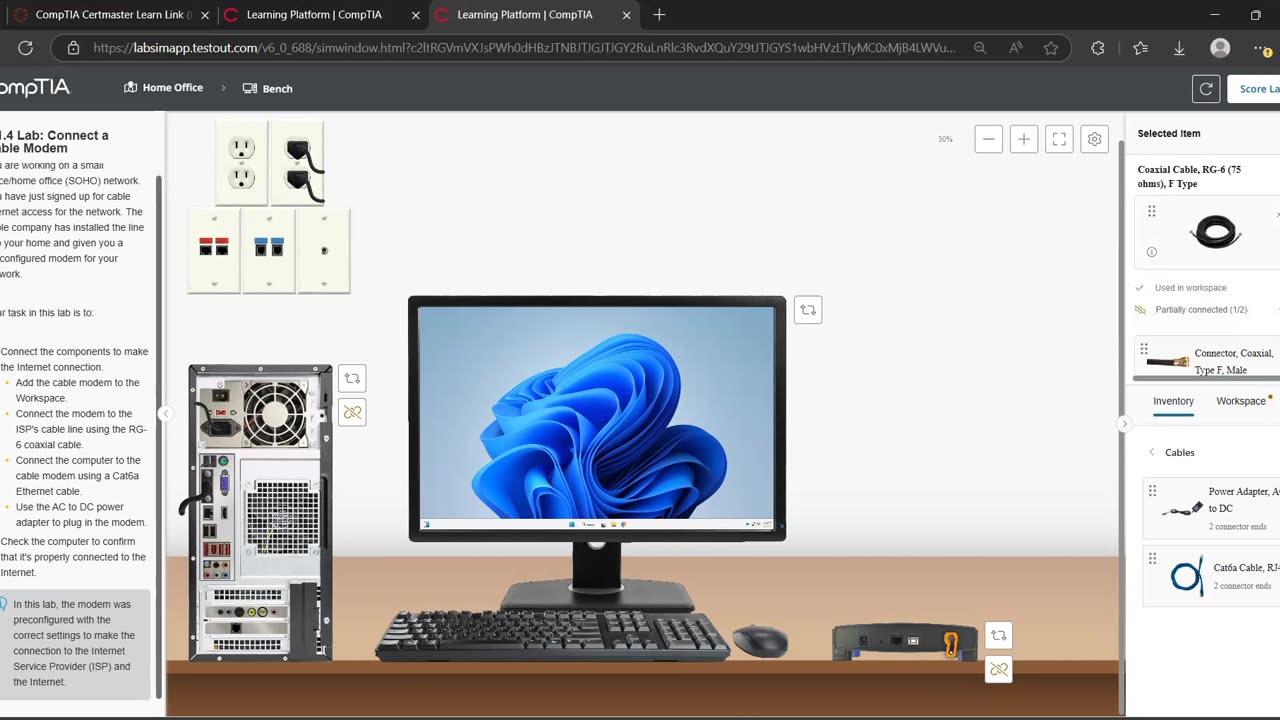The height and width of the screenshot is (720, 1280).
Task: Click the lab title Connect a Cable Modem
Action: 54,142
